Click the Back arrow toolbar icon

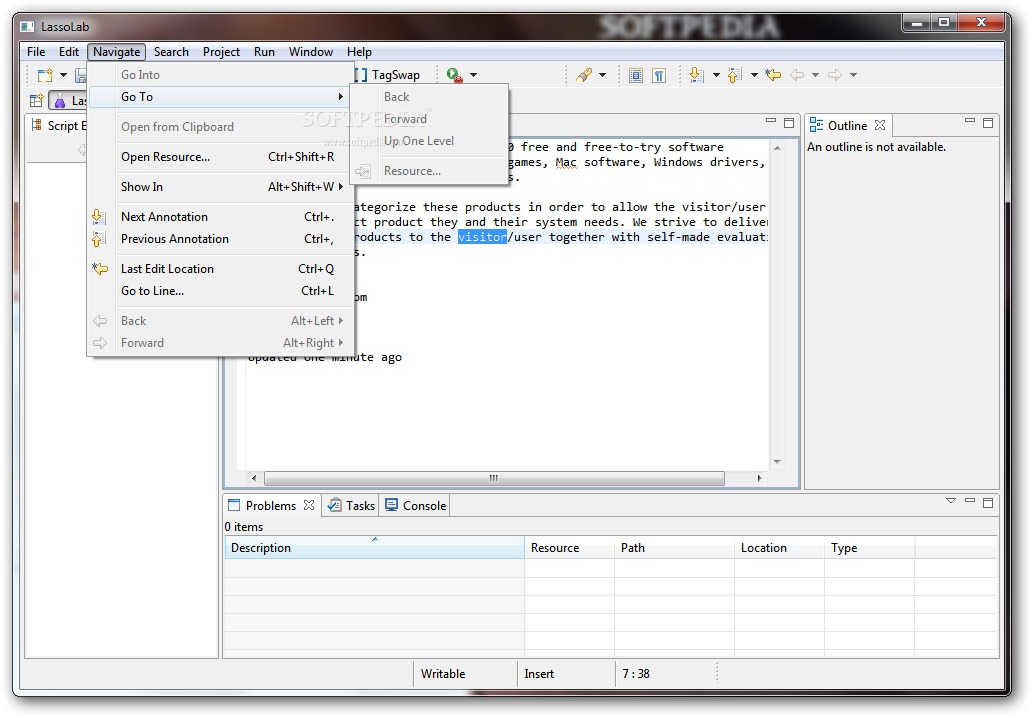click(x=797, y=75)
